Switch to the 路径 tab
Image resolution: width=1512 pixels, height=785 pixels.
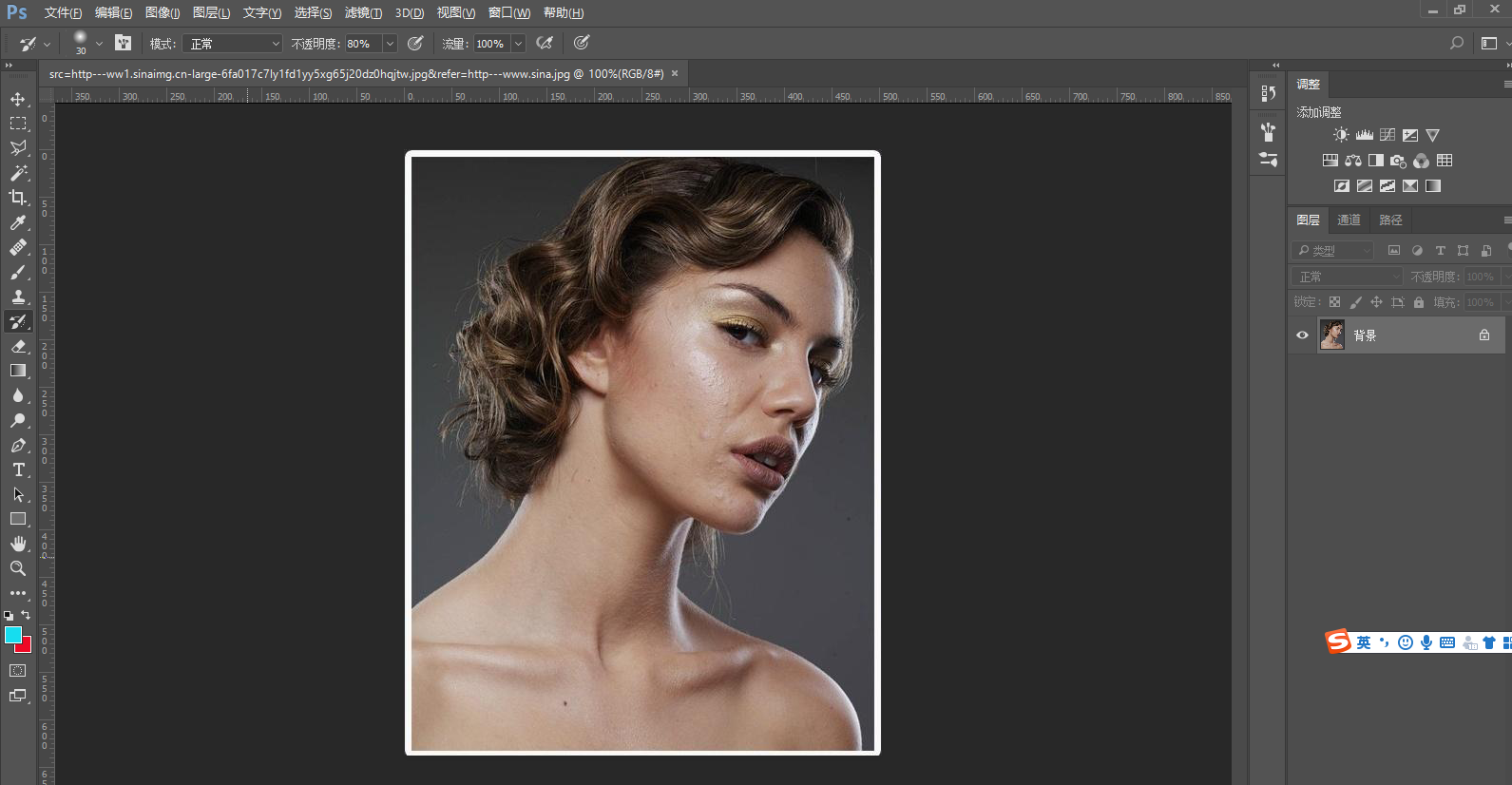(x=1391, y=220)
